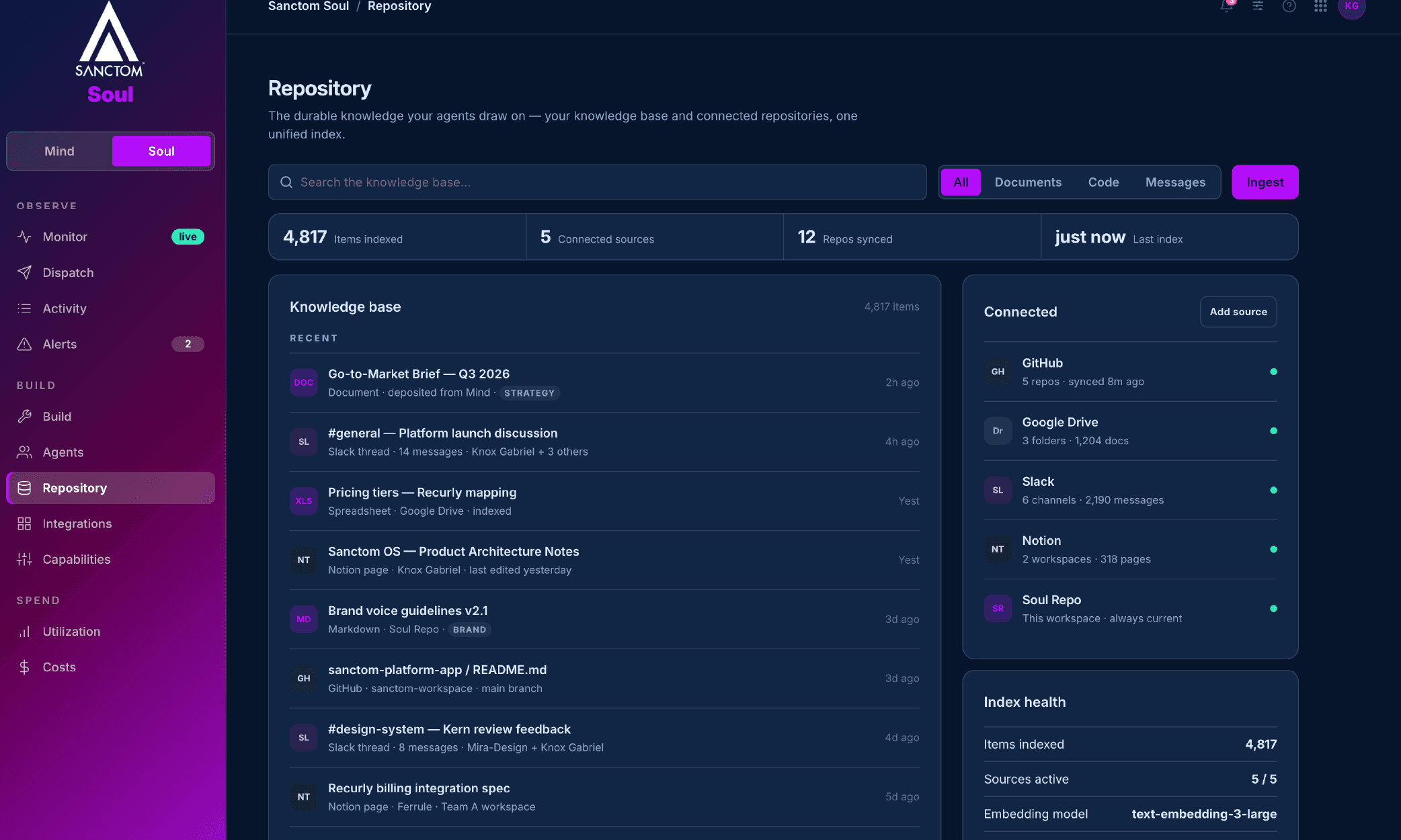This screenshot has height=840, width=1401.
Task: Click the Google Drive source name
Action: pos(1060,422)
